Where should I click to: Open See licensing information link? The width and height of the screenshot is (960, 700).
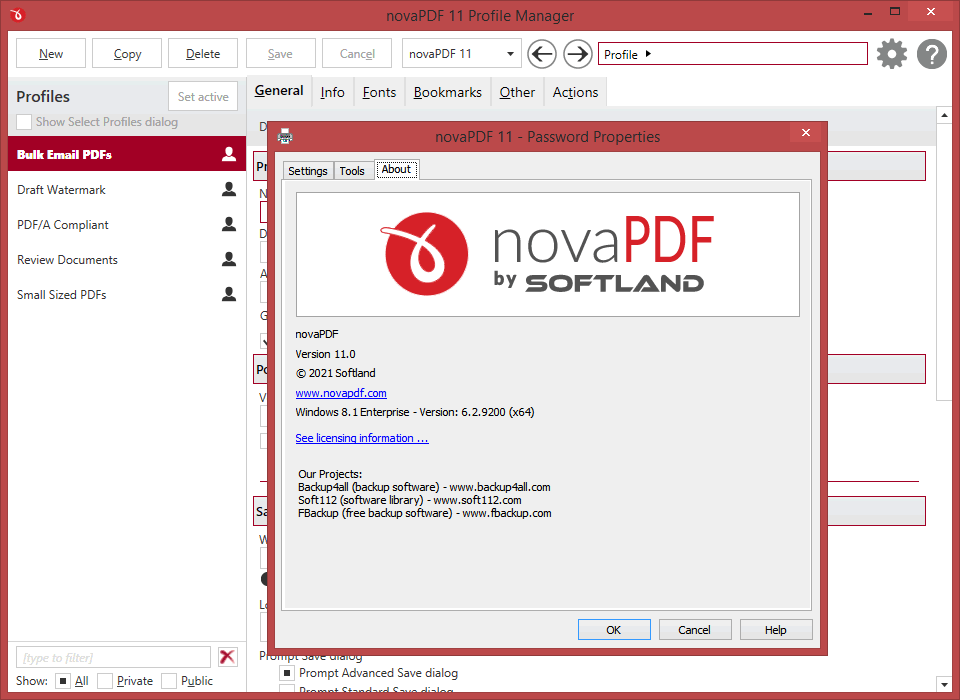(x=362, y=438)
